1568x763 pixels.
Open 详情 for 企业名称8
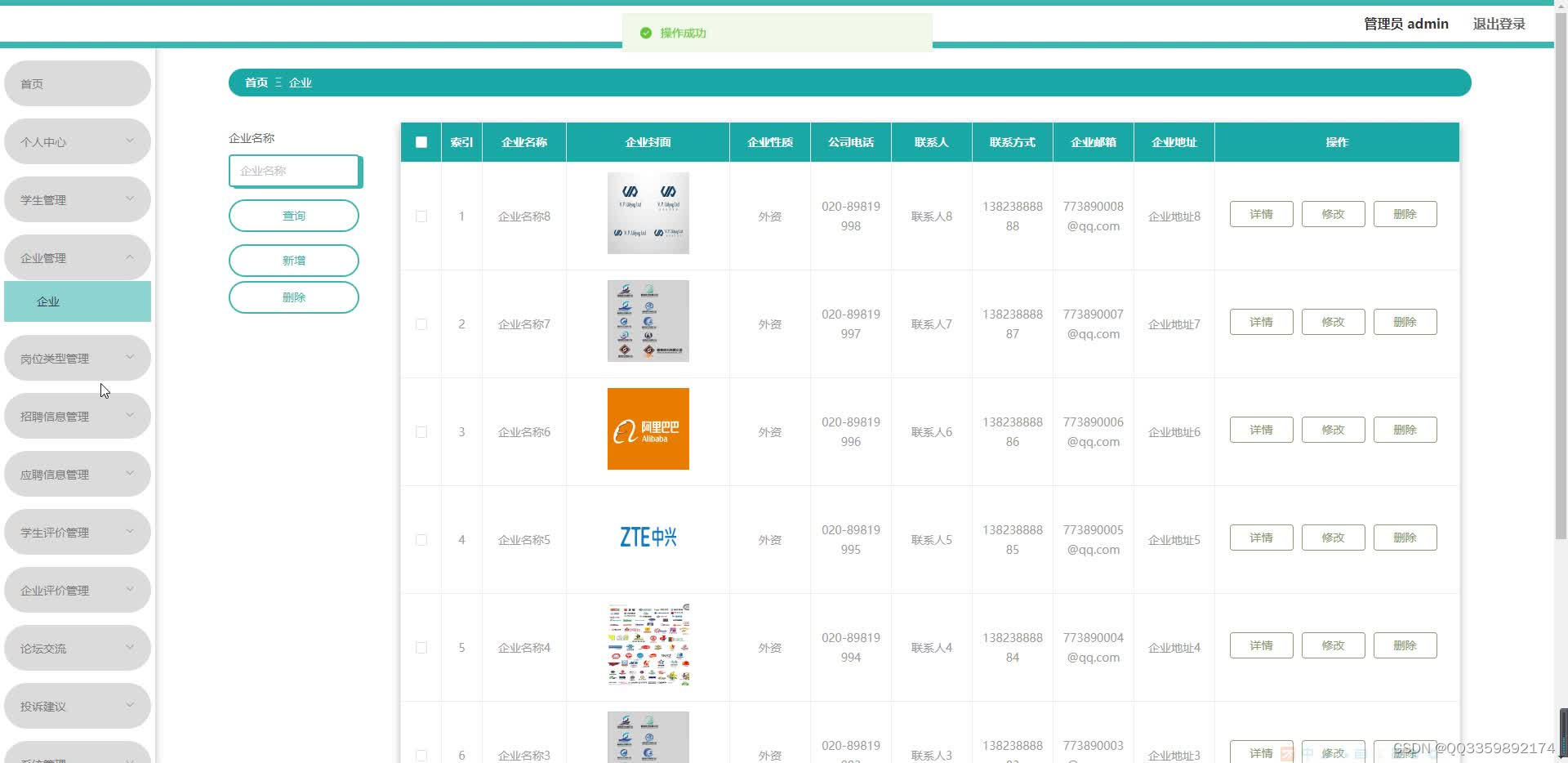coord(1261,214)
